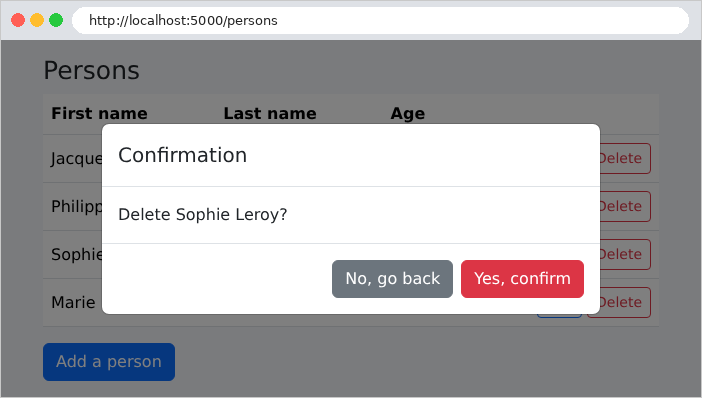Minimize window with yellow traffic light
This screenshot has width=702, height=398.
[37, 20]
